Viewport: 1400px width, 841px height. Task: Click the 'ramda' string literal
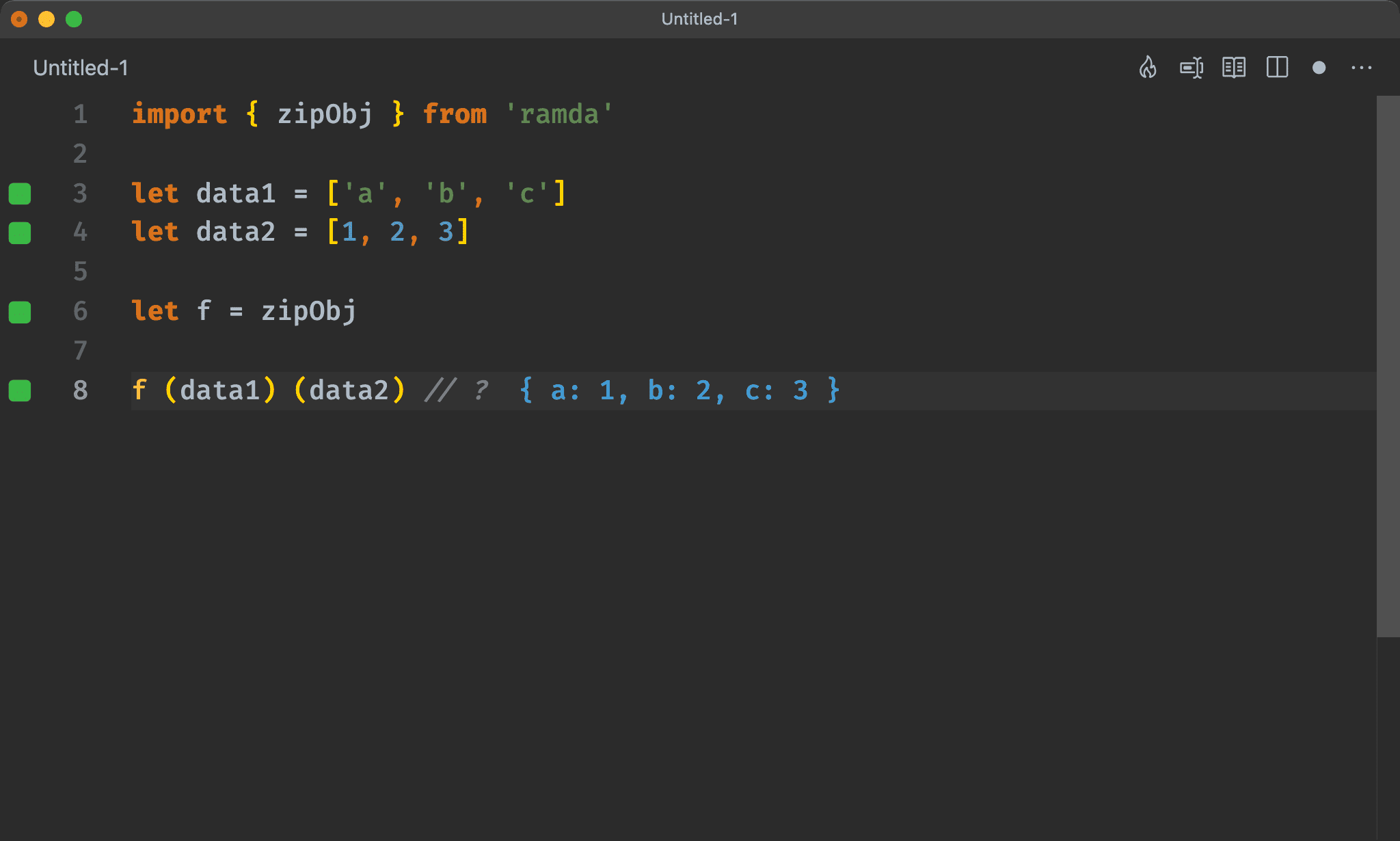pos(559,114)
